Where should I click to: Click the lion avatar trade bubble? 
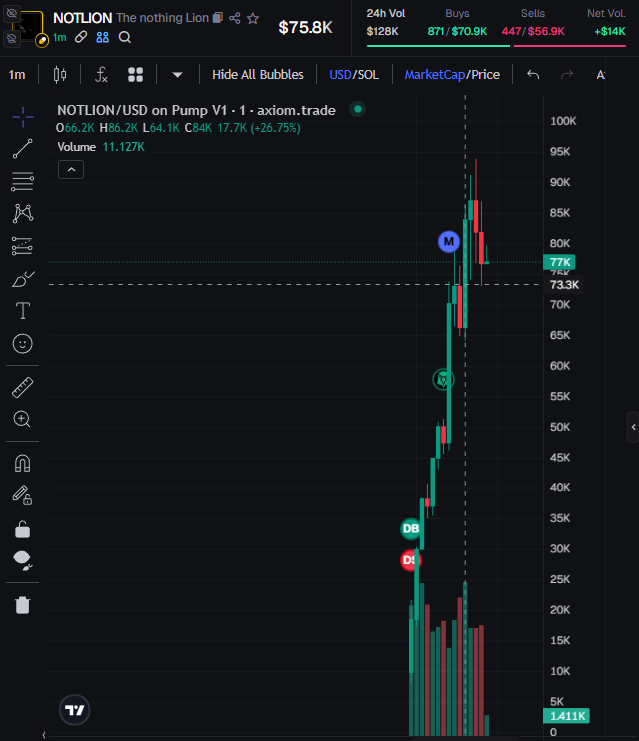pyautogui.click(x=443, y=379)
